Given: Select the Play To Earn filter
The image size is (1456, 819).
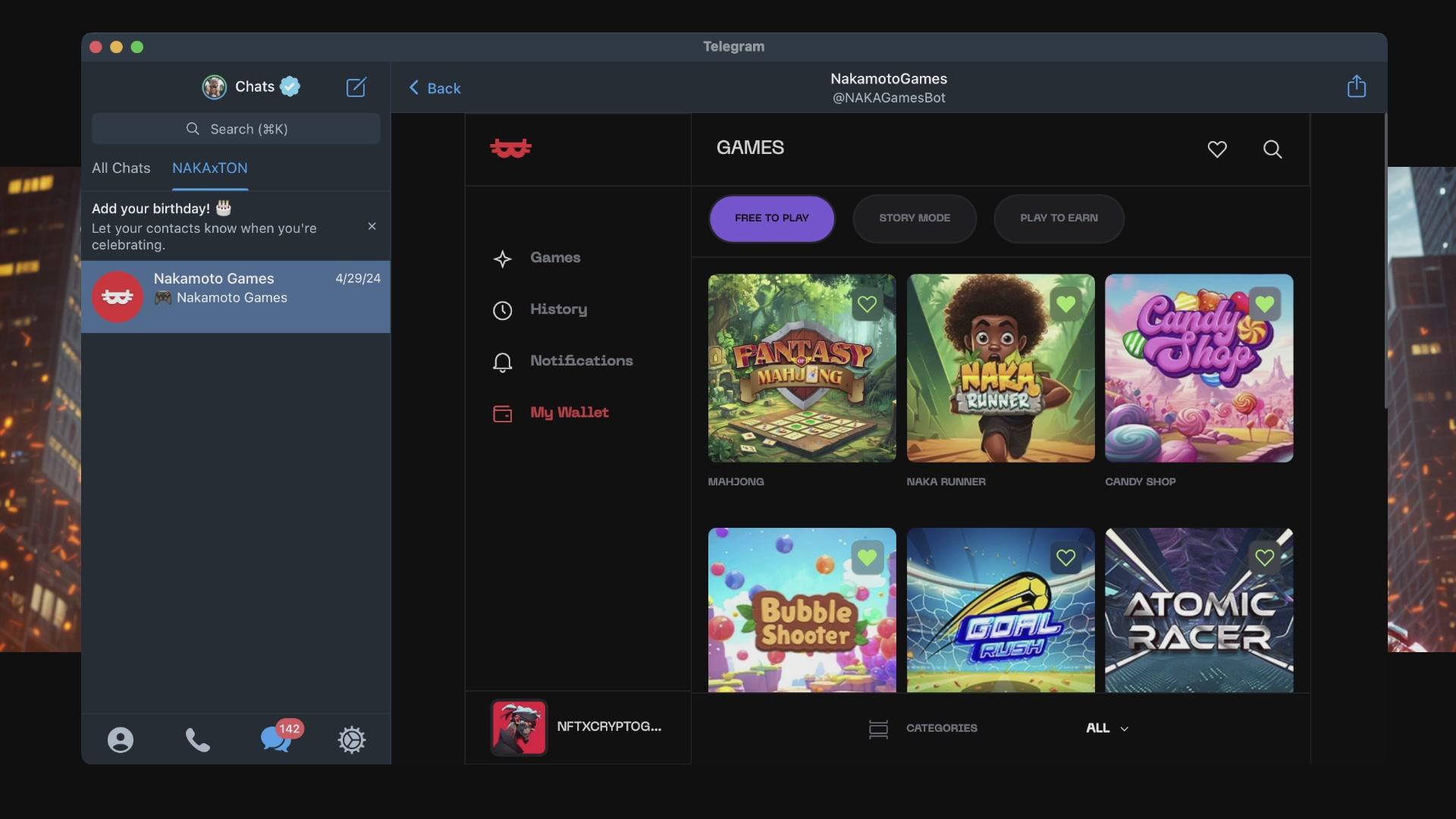Looking at the screenshot, I should click(1059, 218).
